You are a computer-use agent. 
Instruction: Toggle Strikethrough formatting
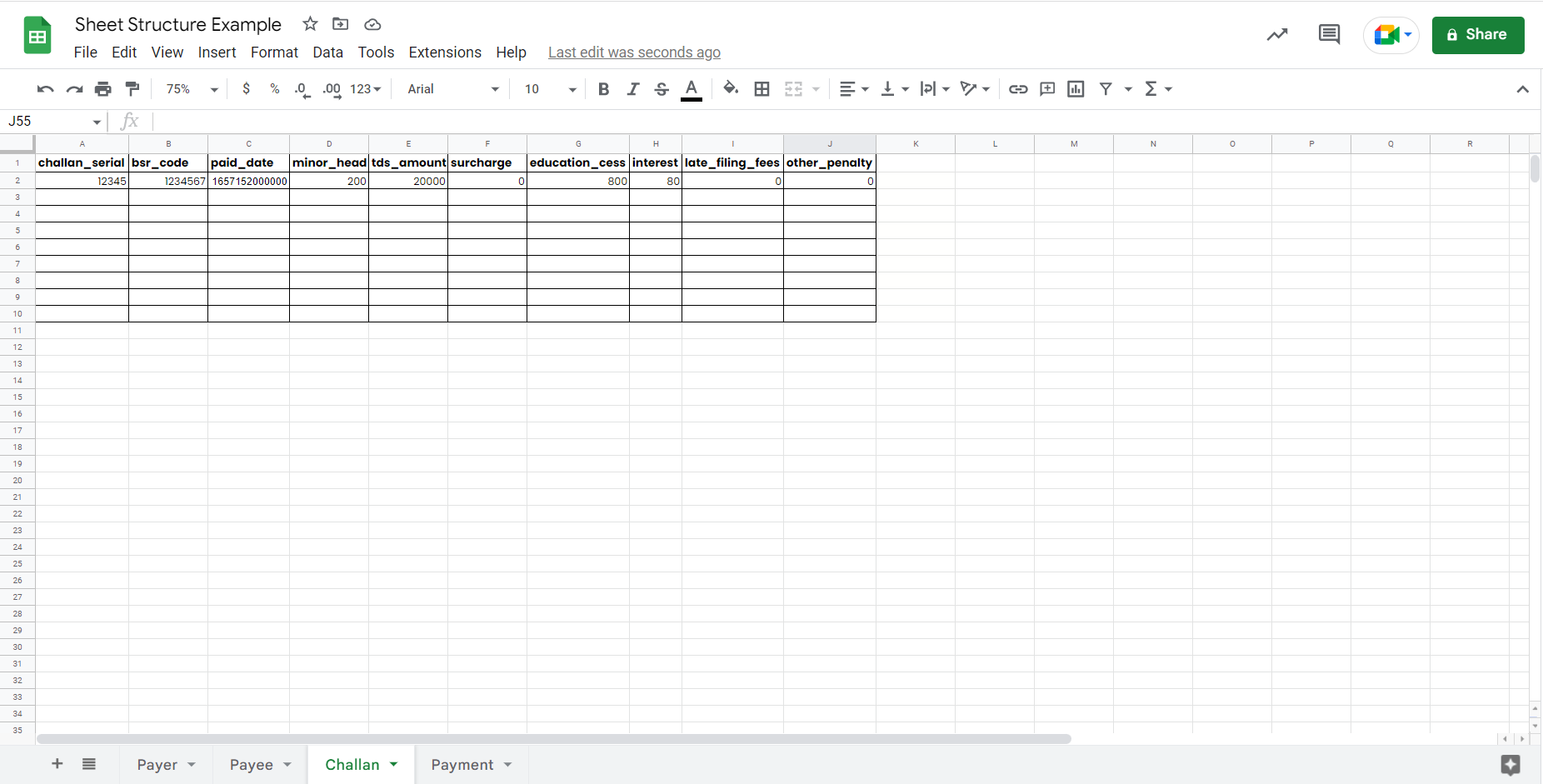tap(662, 89)
